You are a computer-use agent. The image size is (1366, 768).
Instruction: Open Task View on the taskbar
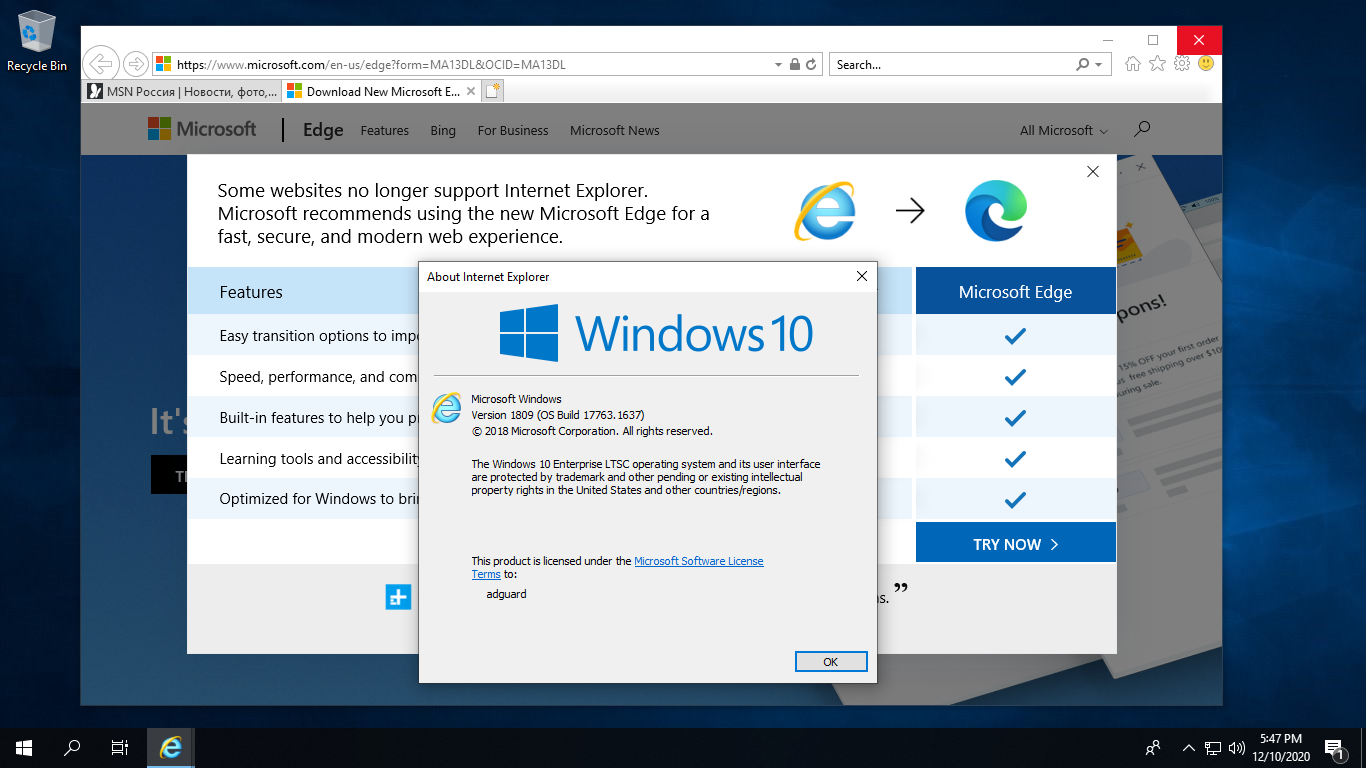point(119,747)
